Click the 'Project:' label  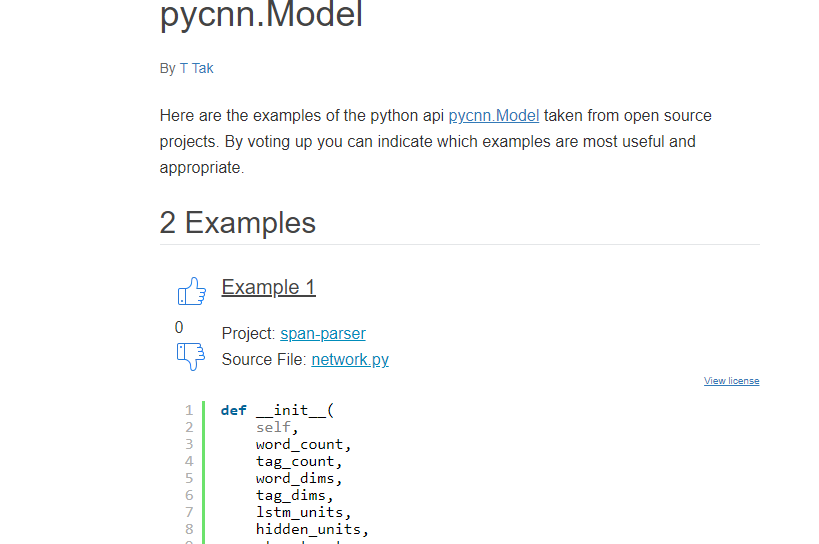(x=248, y=334)
